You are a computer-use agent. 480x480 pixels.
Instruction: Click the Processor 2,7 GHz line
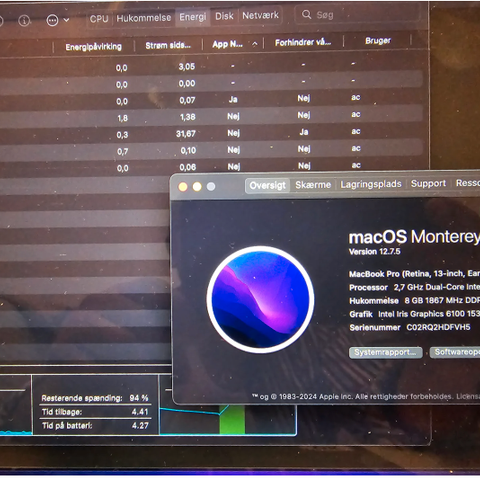414,287
